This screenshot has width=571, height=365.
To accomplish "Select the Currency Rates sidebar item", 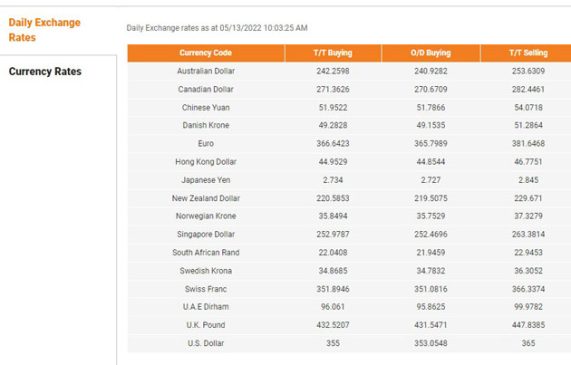I will point(45,71).
